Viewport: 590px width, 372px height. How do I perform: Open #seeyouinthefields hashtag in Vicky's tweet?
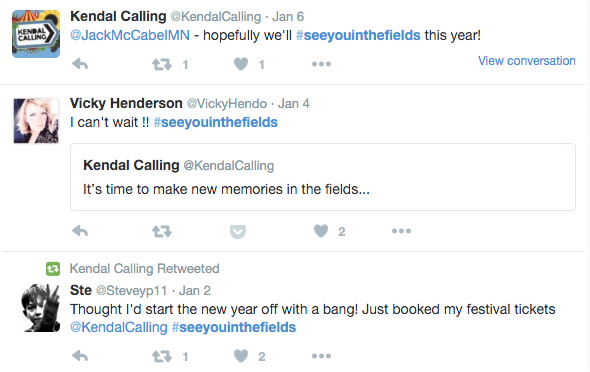coord(216,122)
